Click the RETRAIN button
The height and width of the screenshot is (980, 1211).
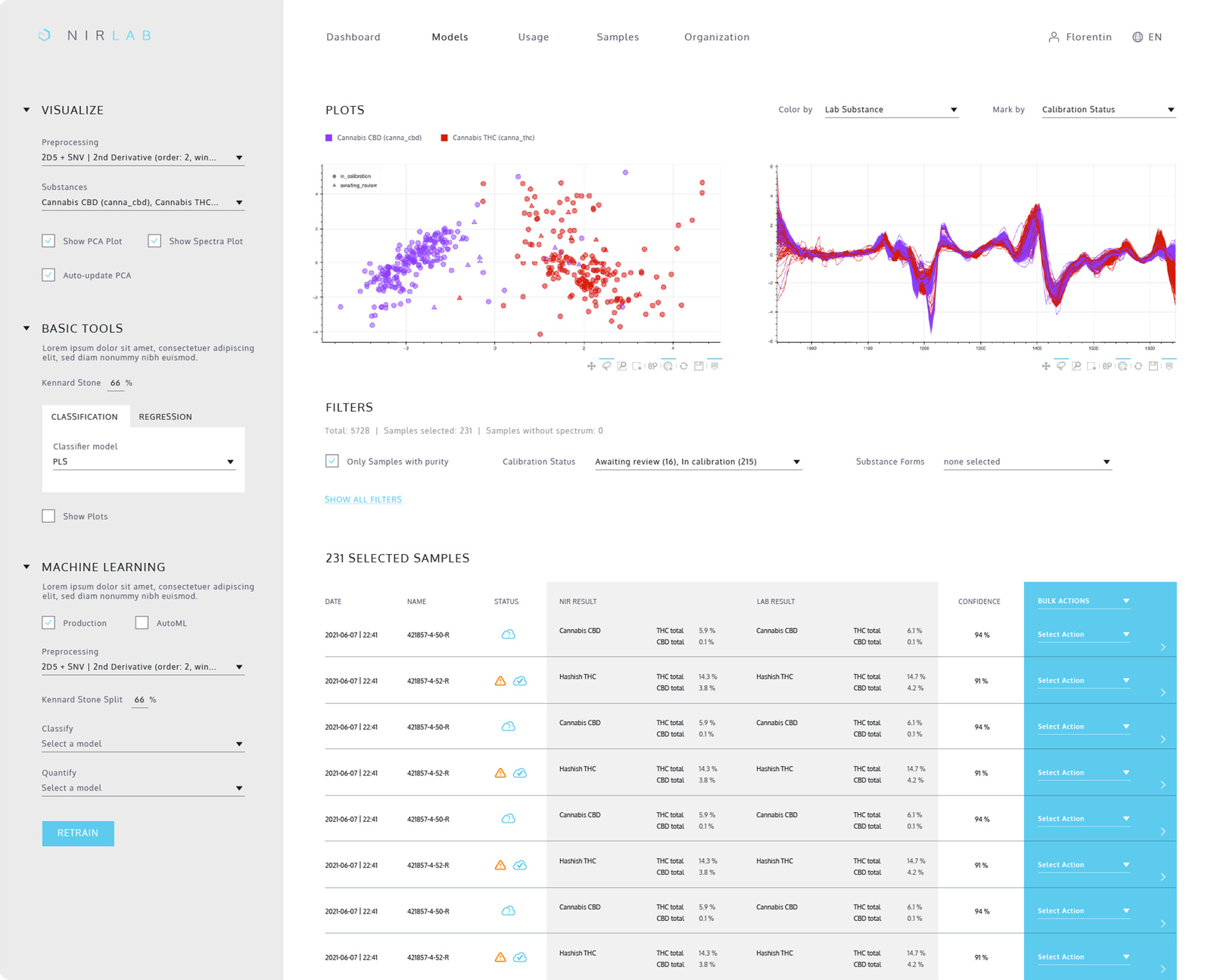click(x=78, y=833)
